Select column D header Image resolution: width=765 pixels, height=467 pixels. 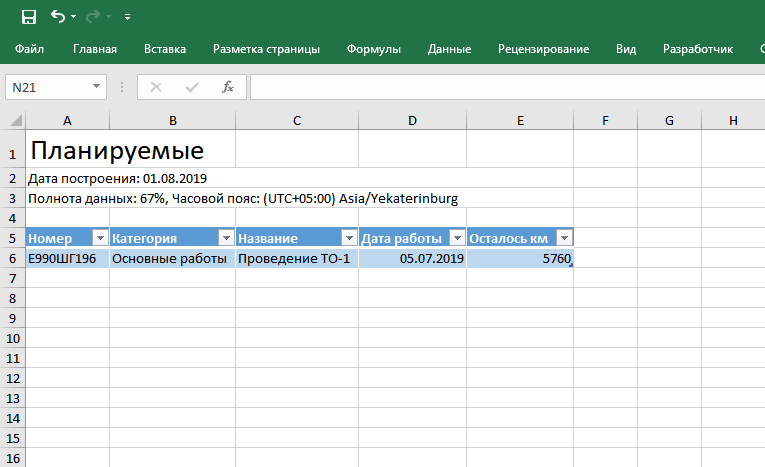pos(412,121)
